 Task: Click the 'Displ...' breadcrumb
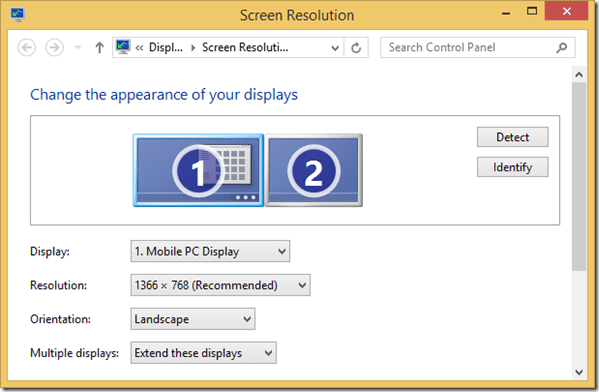tap(166, 47)
